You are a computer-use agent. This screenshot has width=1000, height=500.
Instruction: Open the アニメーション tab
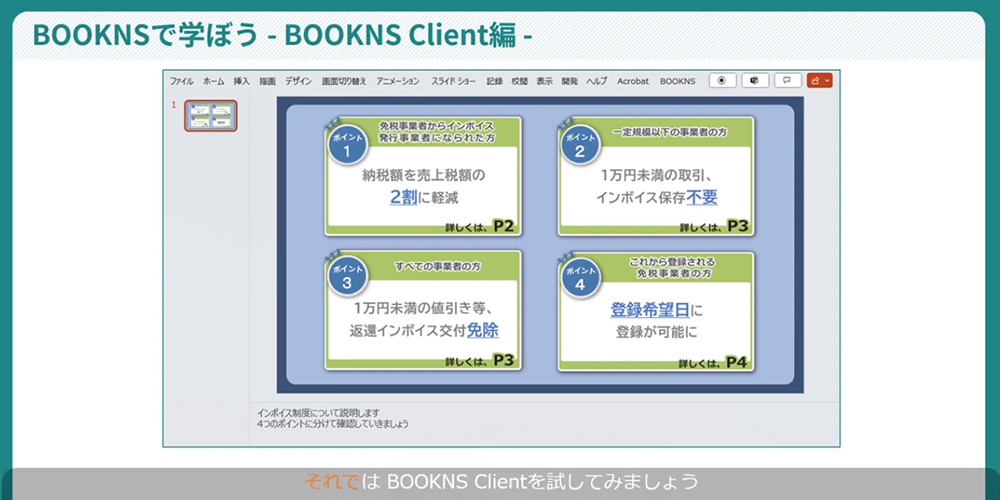[x=398, y=82]
